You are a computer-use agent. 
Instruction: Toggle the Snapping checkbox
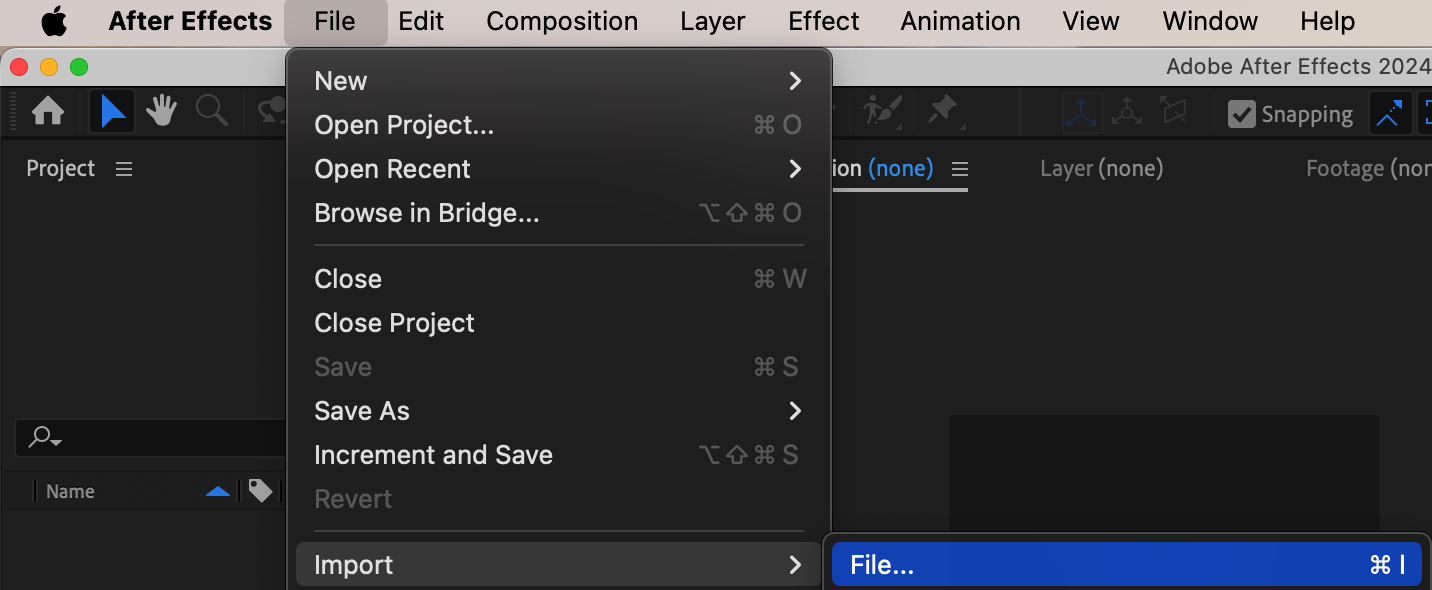point(1242,114)
